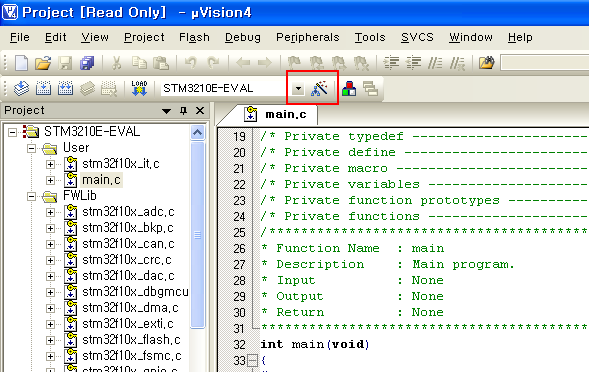Open the File menu
Image resolution: width=589 pixels, height=372 pixels.
click(20, 37)
